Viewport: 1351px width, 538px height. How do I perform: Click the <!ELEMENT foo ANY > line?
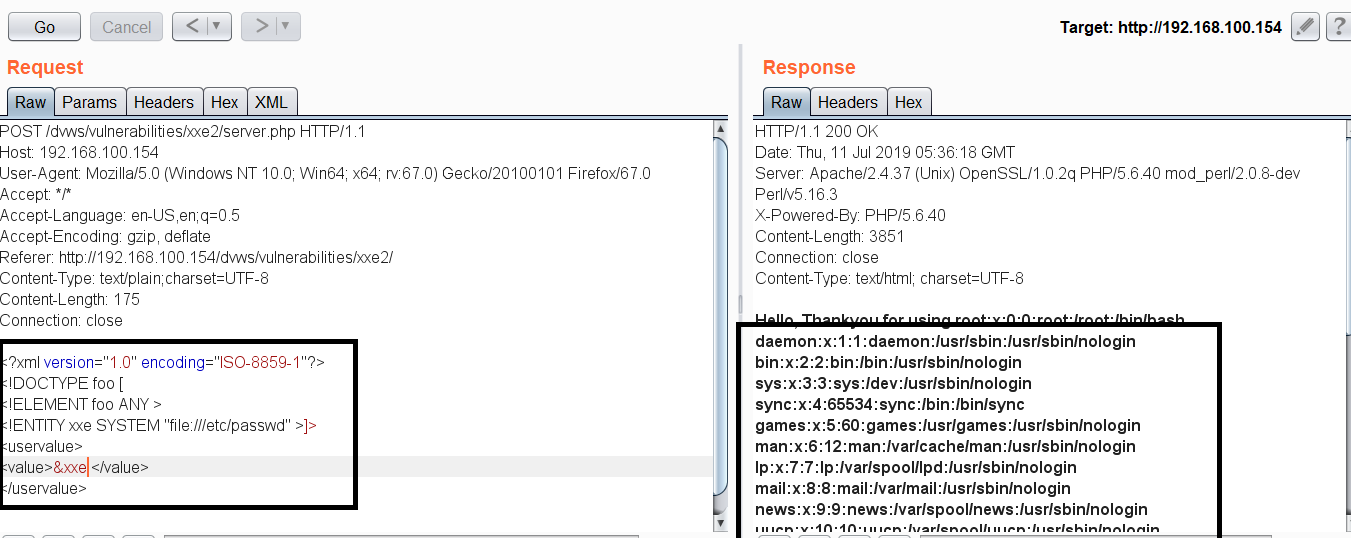[x=81, y=405]
